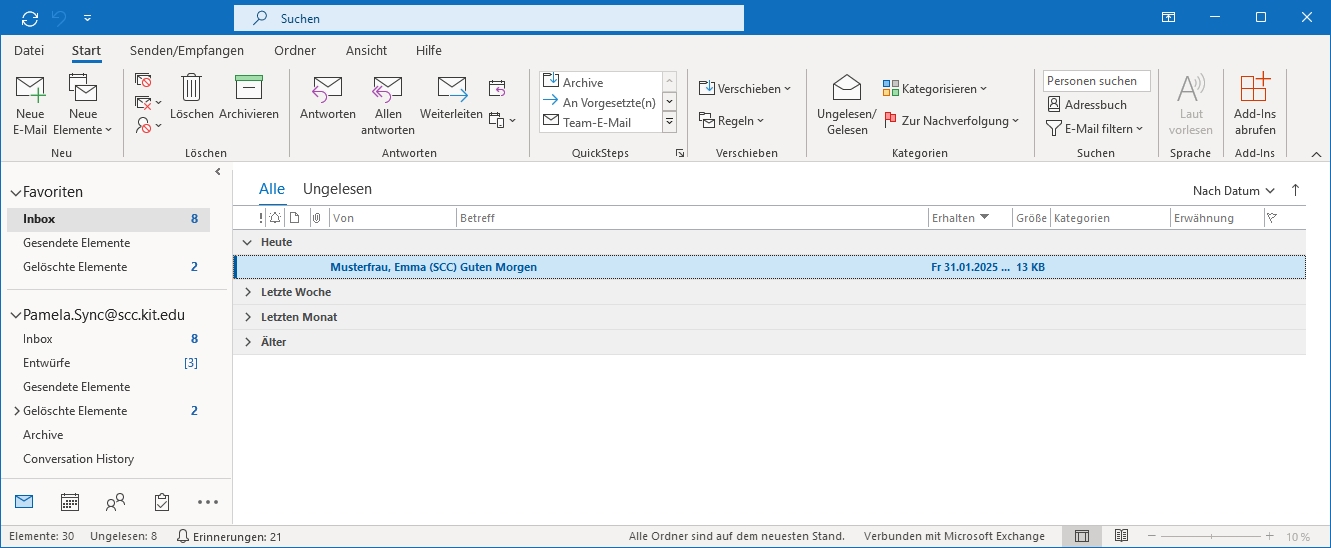Viewport: 1331px width, 548px height.
Task: Open the QuickSteps dialog launcher
Action: point(680,153)
